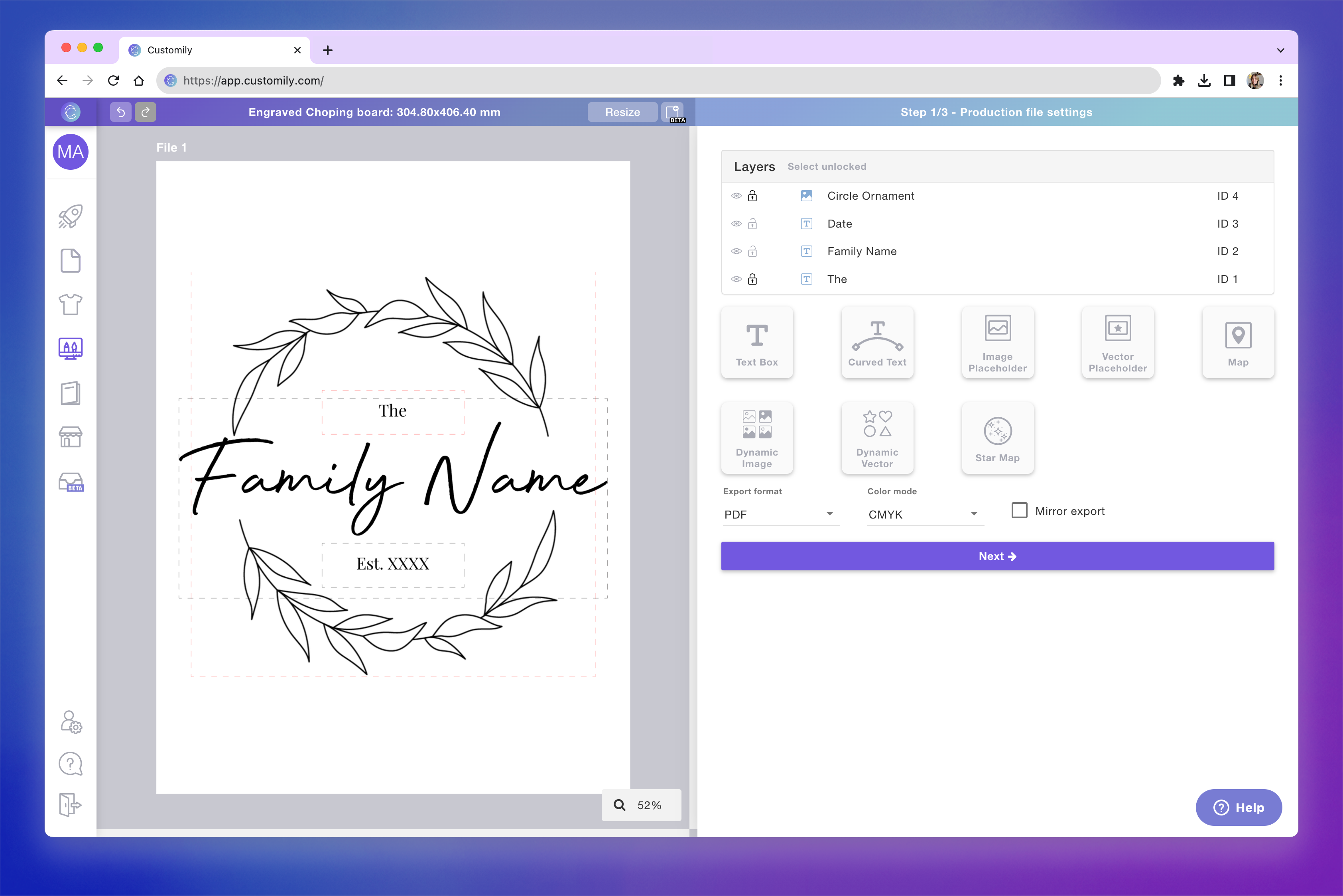1343x896 pixels.
Task: Select the rocket icon in the sidebar
Action: 70,215
